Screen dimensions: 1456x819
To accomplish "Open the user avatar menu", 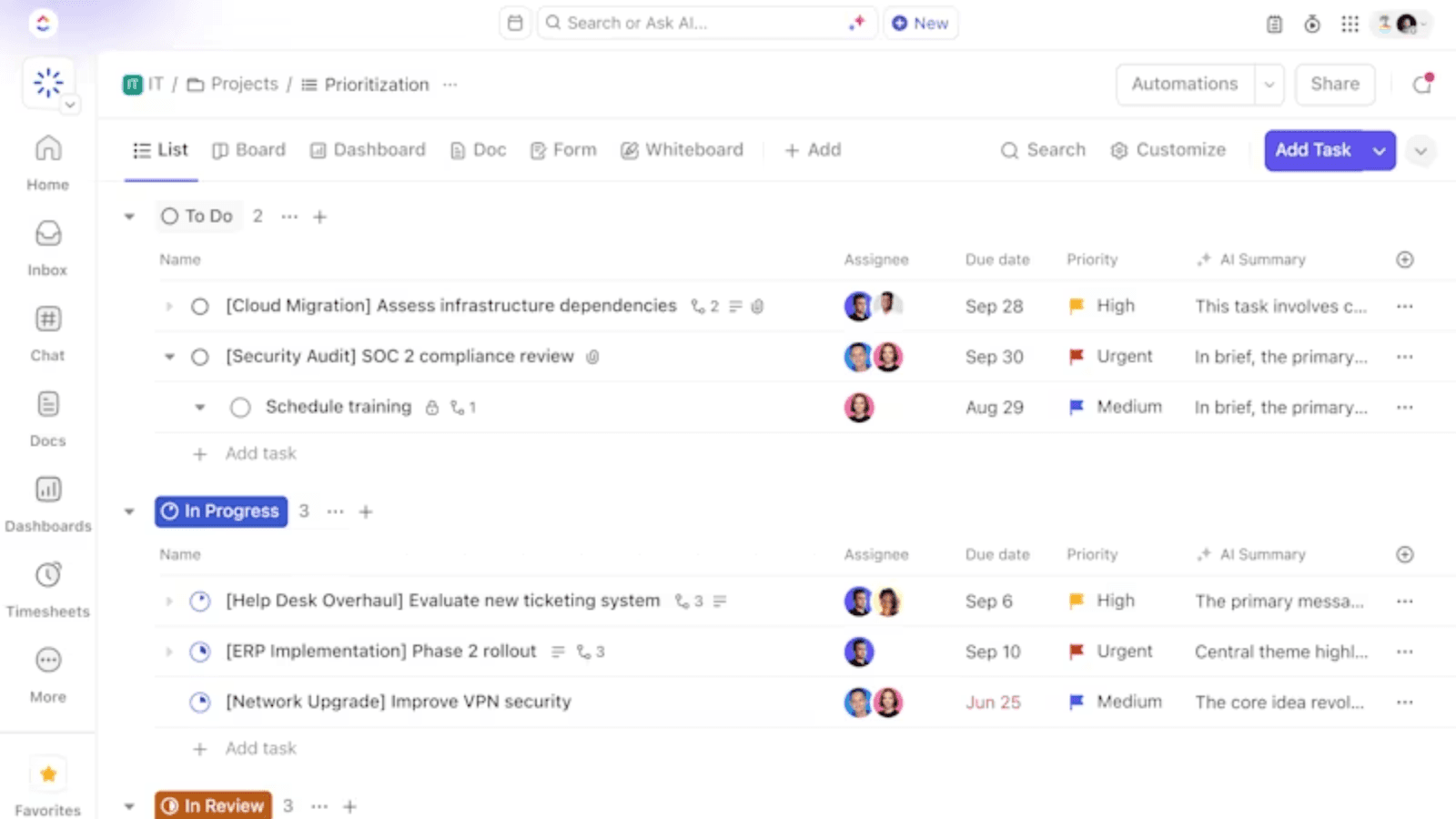I will [x=1402, y=25].
